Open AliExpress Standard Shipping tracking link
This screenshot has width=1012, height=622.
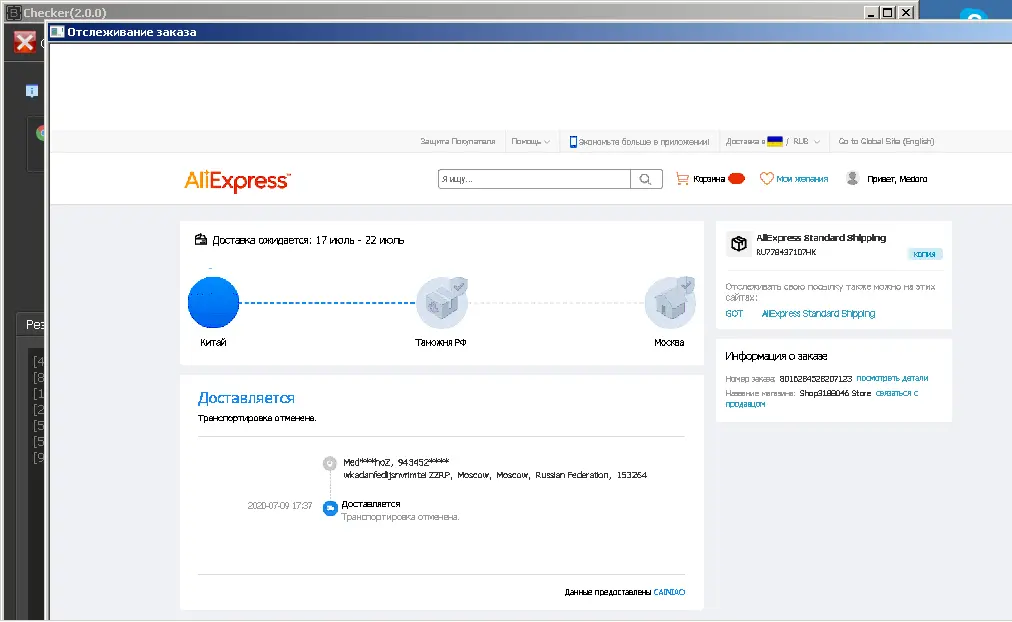point(818,314)
